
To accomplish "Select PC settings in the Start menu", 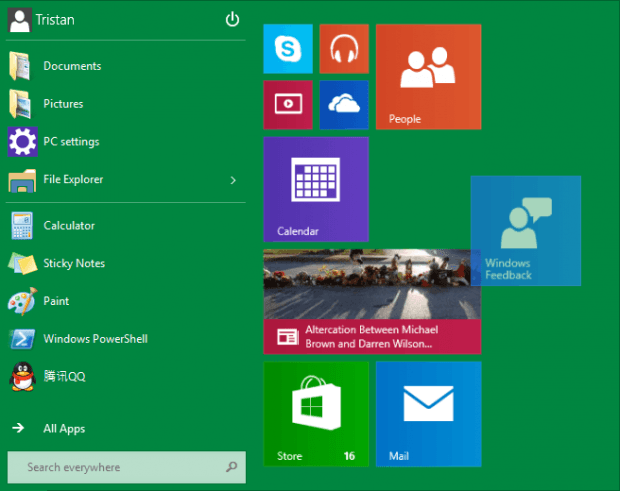I will pos(71,142).
